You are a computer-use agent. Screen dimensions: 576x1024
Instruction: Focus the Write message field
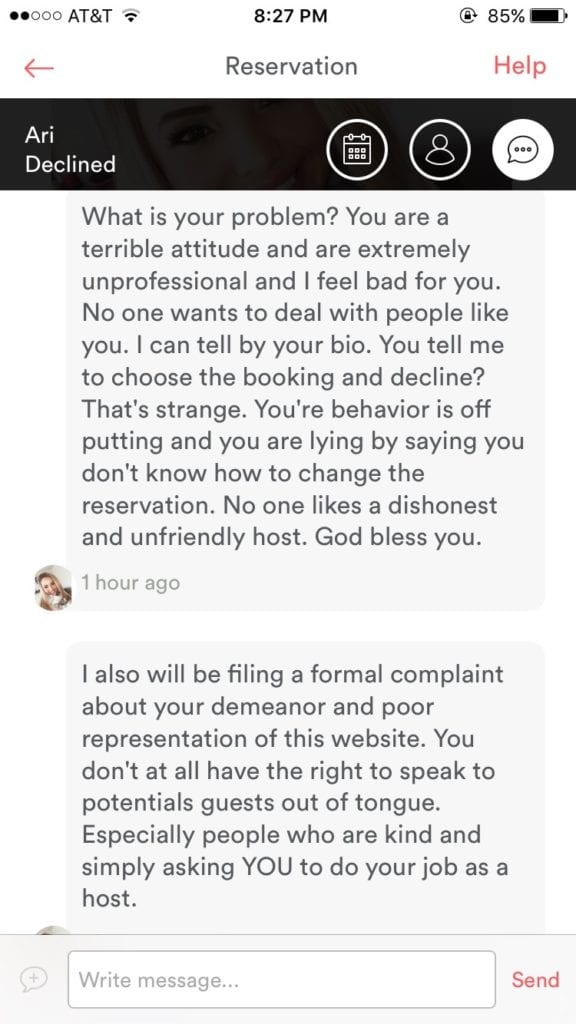point(281,980)
